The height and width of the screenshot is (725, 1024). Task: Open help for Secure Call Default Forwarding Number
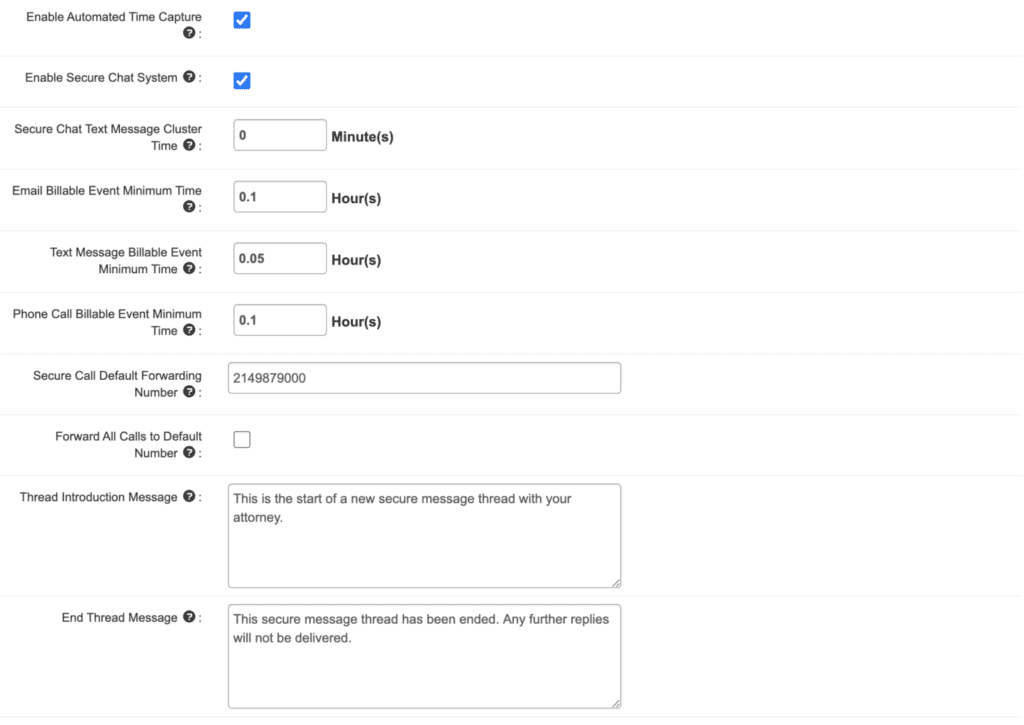(189, 392)
